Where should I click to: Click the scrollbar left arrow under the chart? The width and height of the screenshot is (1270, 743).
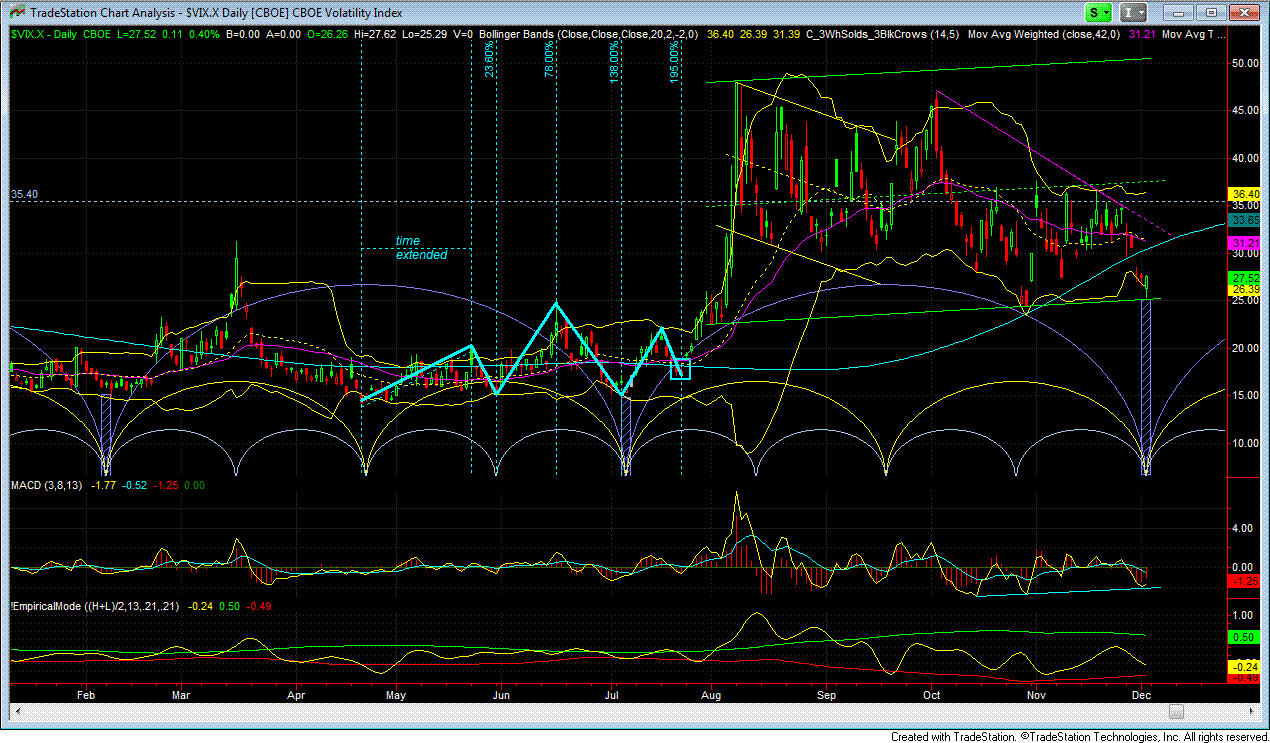click(x=18, y=712)
